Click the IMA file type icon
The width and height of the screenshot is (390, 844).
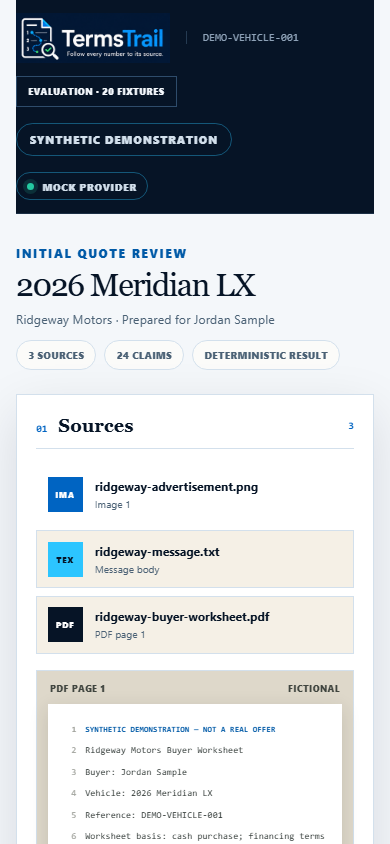[65, 494]
